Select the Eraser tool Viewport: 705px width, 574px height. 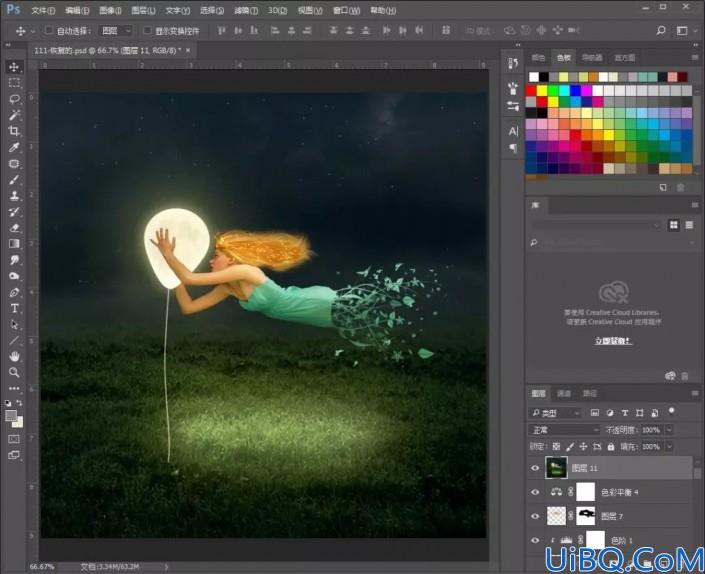[14, 228]
